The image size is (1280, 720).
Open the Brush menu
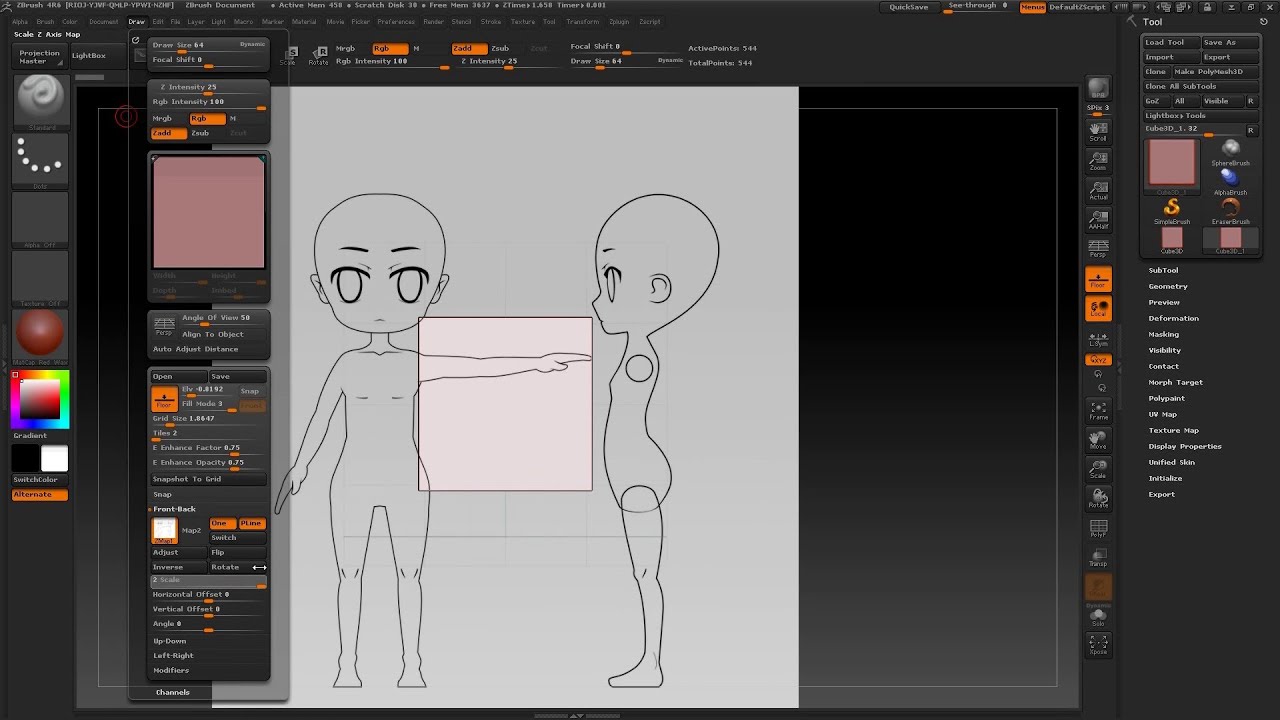(45, 21)
